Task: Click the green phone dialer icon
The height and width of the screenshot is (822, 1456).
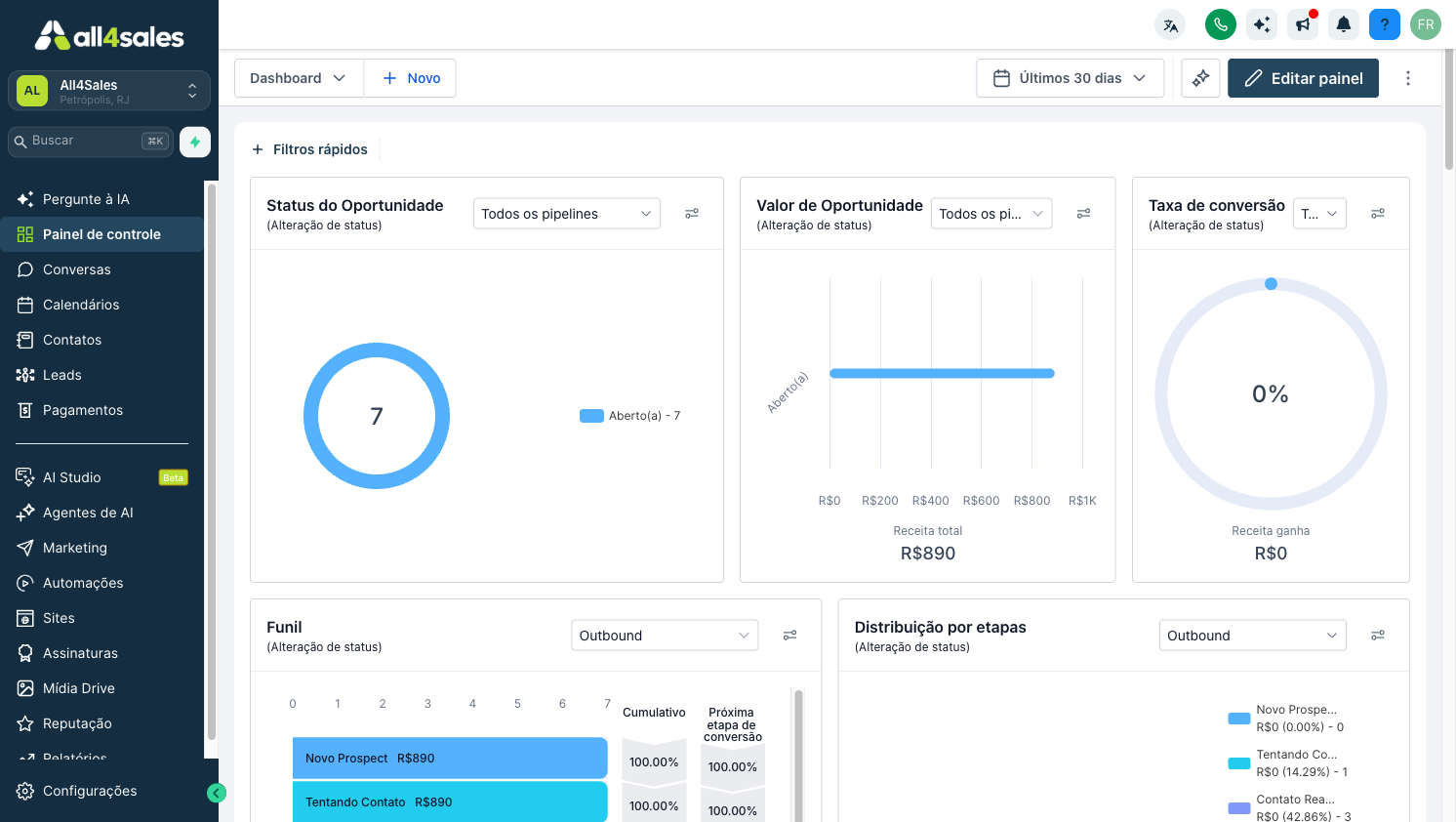Action: point(1221,24)
